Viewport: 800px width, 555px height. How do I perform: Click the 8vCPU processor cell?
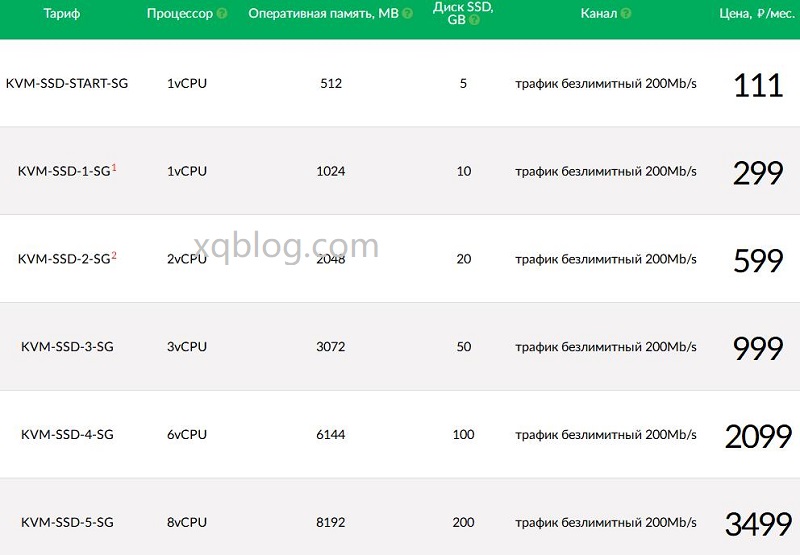click(187, 522)
